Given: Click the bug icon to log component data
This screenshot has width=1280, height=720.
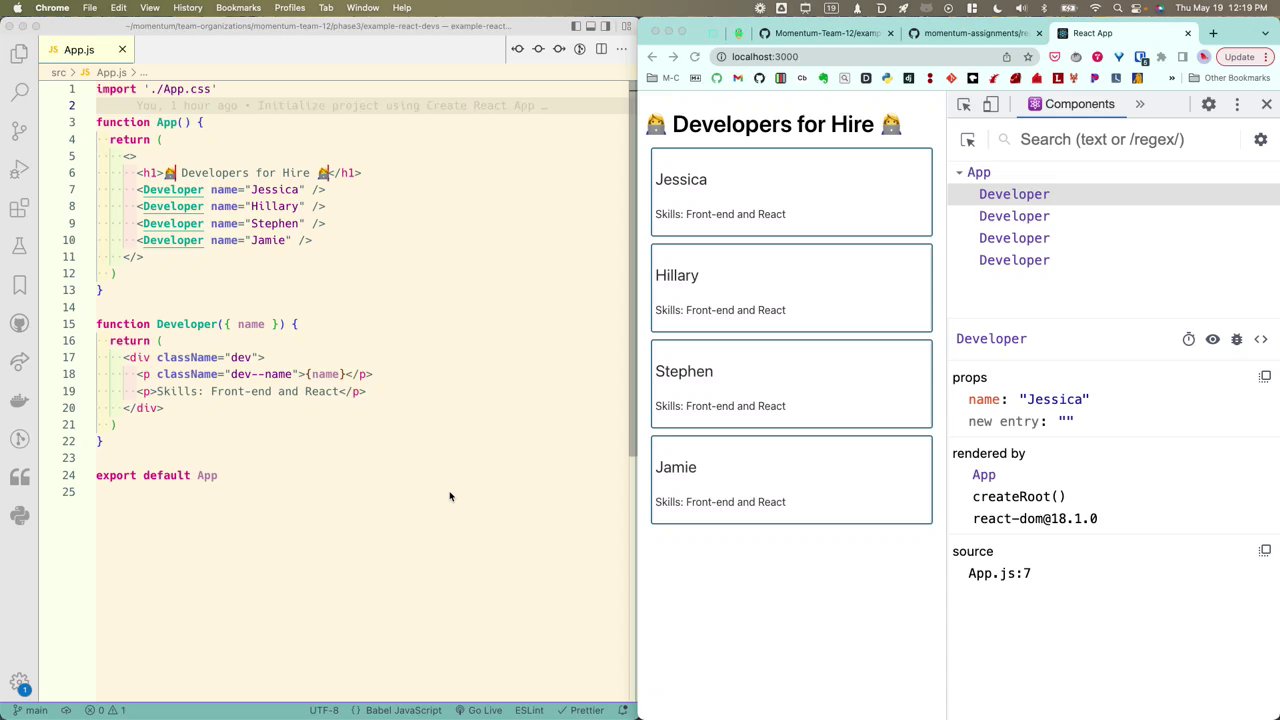Looking at the screenshot, I should click(x=1236, y=339).
